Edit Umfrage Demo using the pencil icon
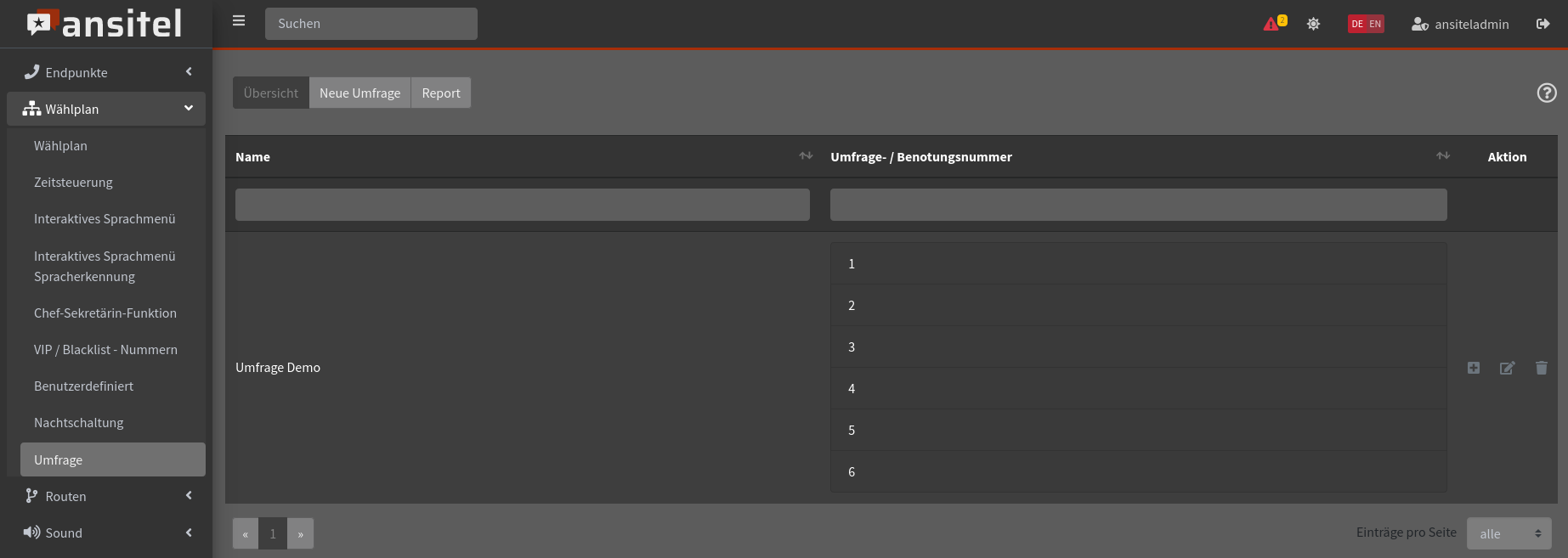Screen dimensions: 1568x558 (x=1507, y=368)
